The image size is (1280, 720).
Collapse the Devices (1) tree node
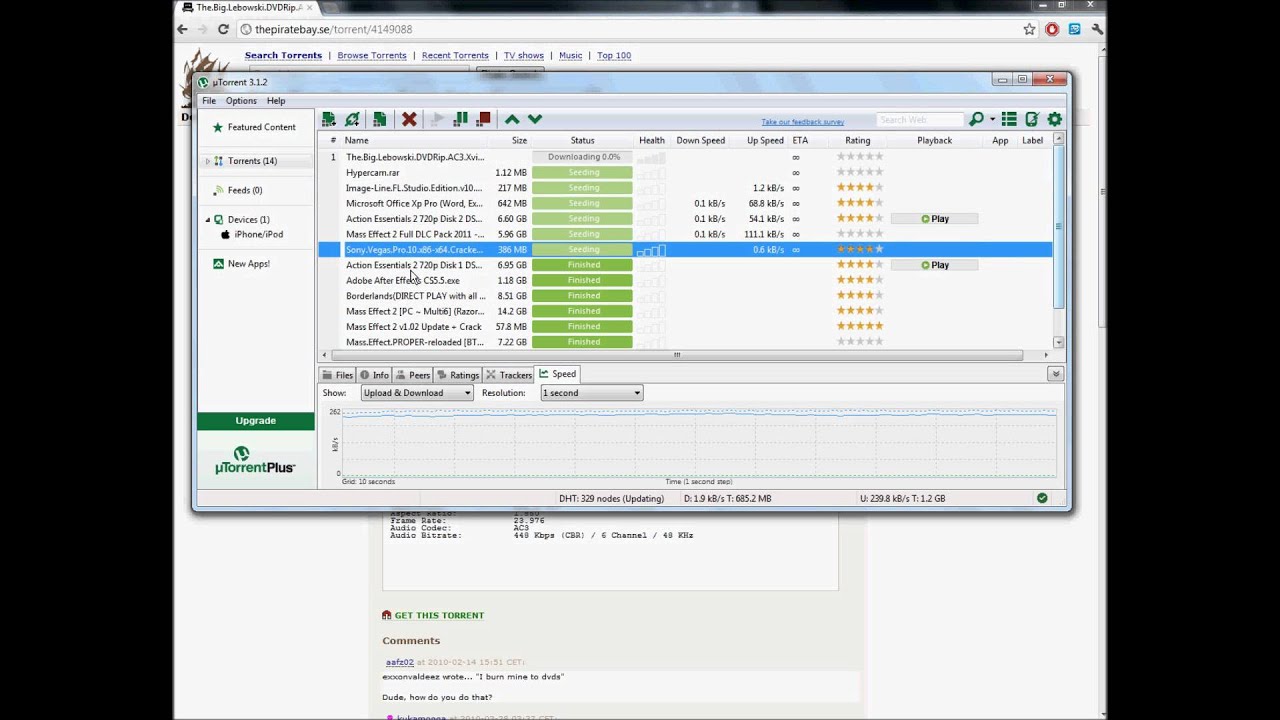tap(208, 220)
